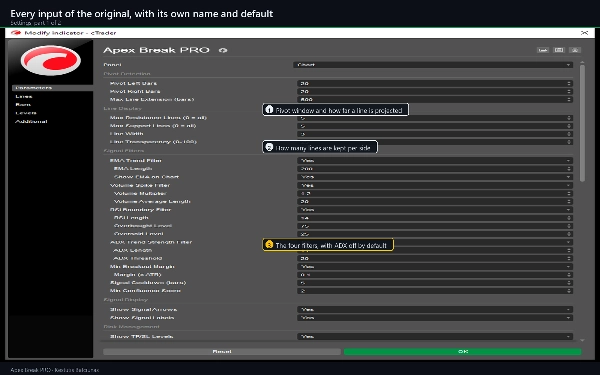Viewport: 600px width, 375px height.
Task: Open the EMA Trend Filter dropdown
Action: 435,160
